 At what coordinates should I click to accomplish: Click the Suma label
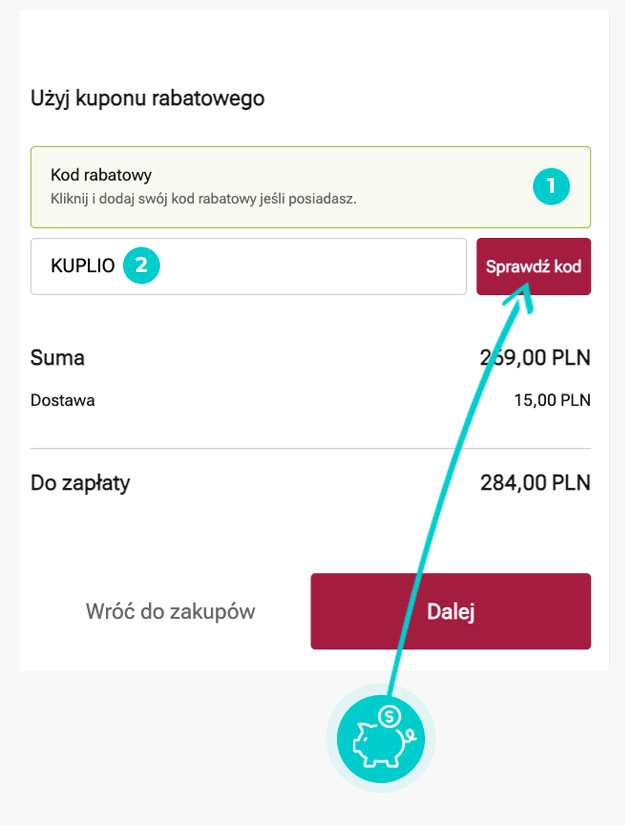pyautogui.click(x=58, y=358)
